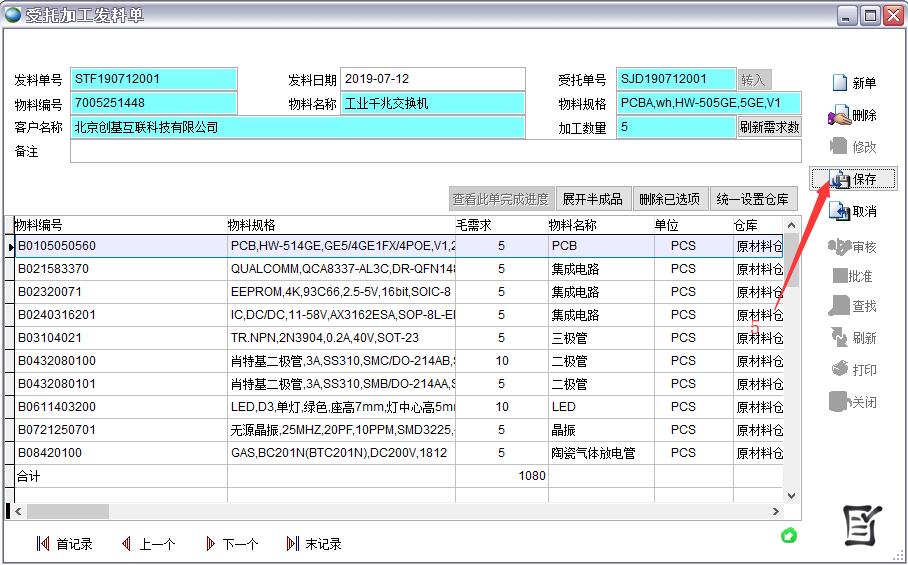This screenshot has height=565, width=908.
Task: Click the 展开半成品 button
Action: [592, 199]
